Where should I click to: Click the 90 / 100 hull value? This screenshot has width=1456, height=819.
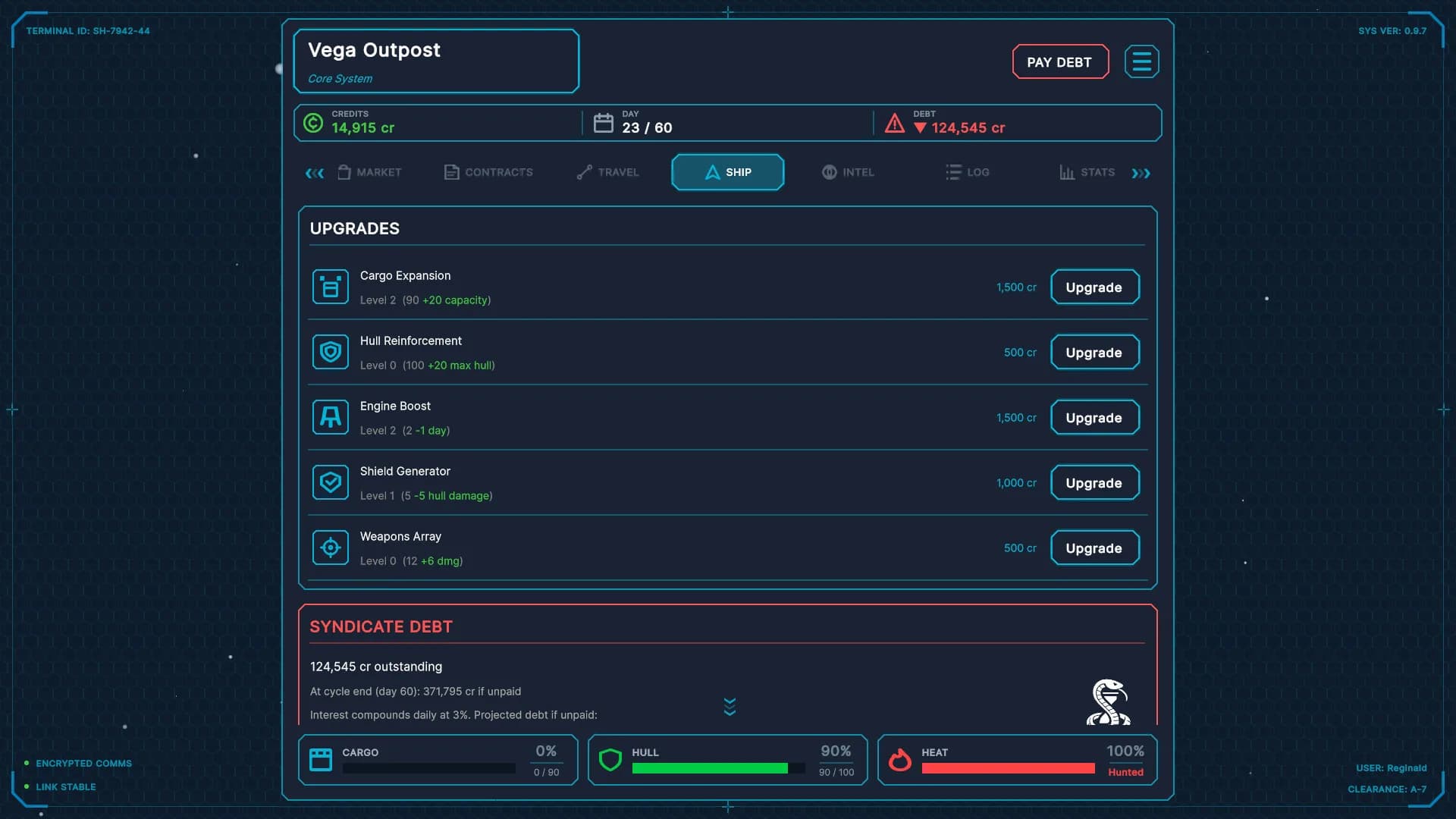pos(836,773)
